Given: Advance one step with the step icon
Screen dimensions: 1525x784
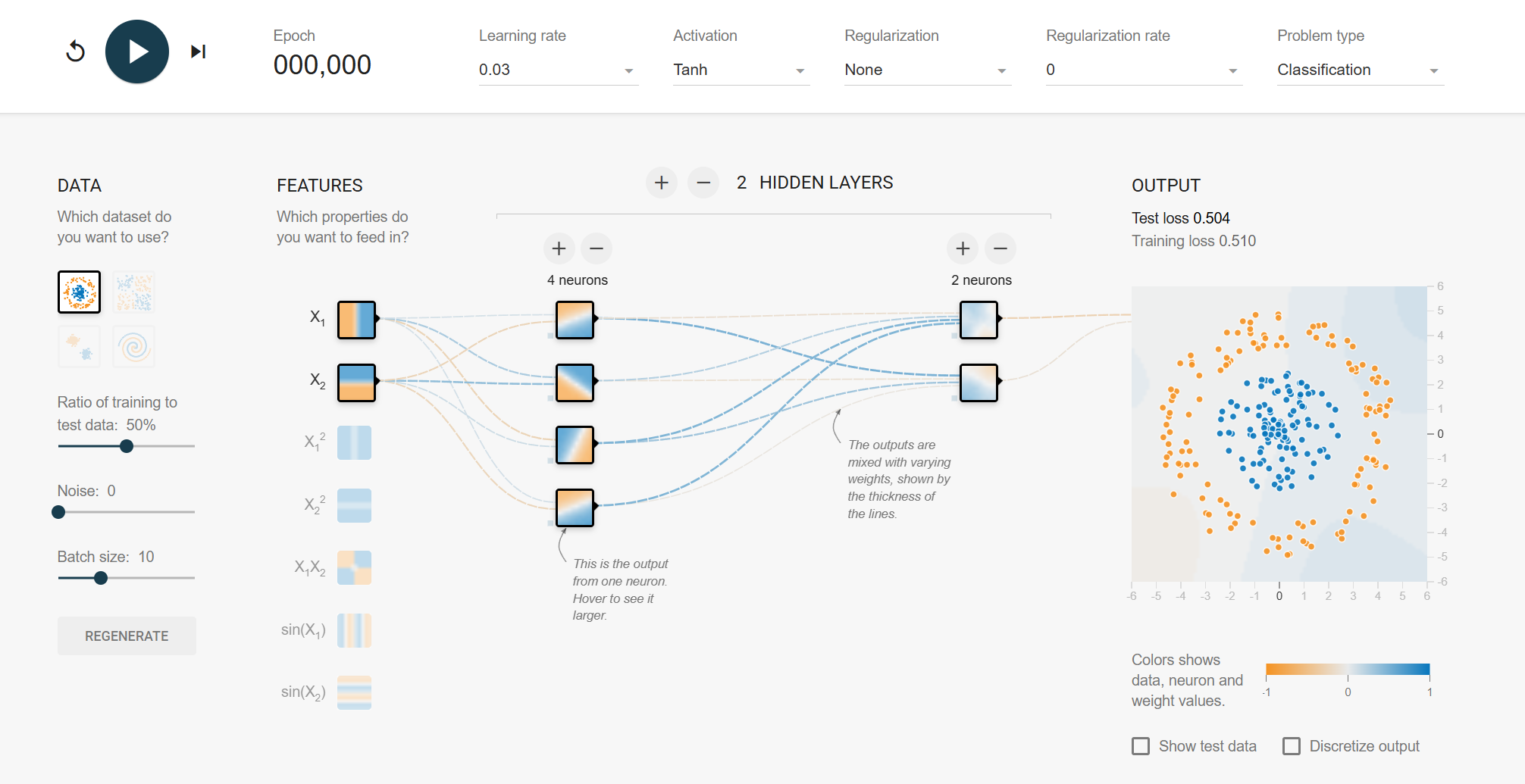Looking at the screenshot, I should pyautogui.click(x=199, y=52).
